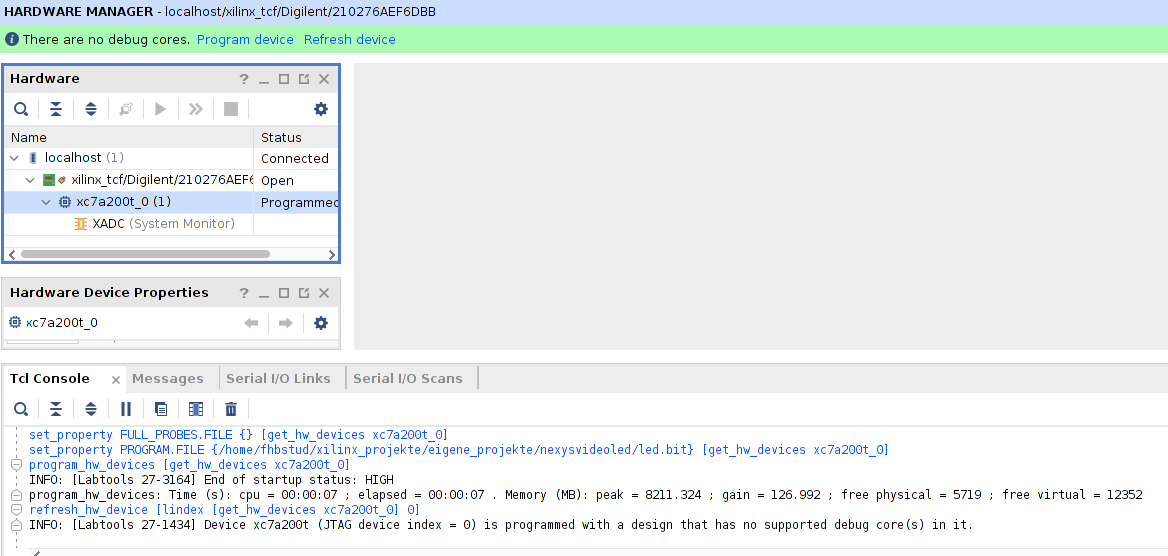Click the Program device link
This screenshot has width=1168, height=556.
point(245,40)
